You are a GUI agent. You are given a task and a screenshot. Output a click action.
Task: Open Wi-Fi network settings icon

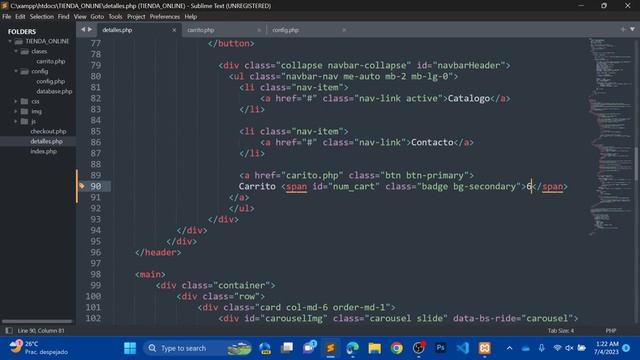point(557,348)
